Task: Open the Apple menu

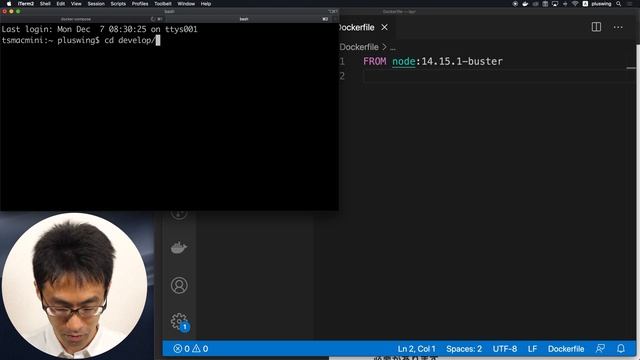Action: (9, 4)
